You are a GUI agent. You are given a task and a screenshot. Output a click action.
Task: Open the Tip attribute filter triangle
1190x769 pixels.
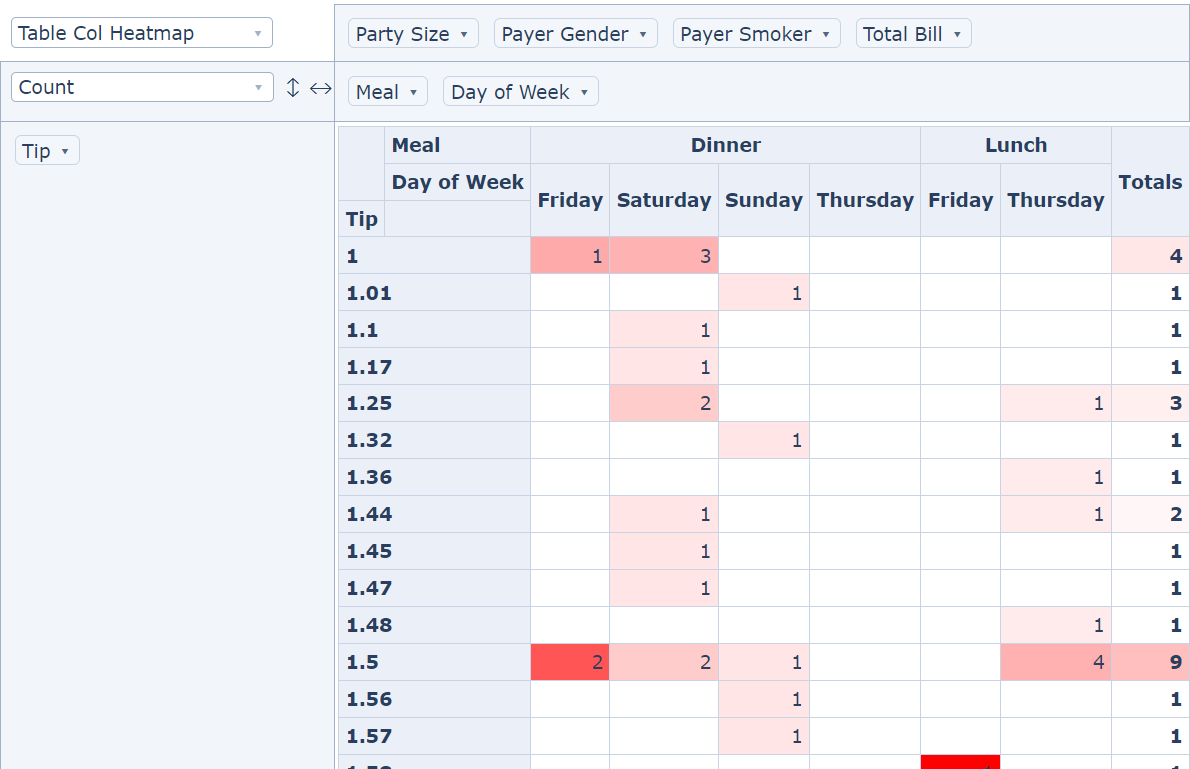pyautogui.click(x=65, y=151)
